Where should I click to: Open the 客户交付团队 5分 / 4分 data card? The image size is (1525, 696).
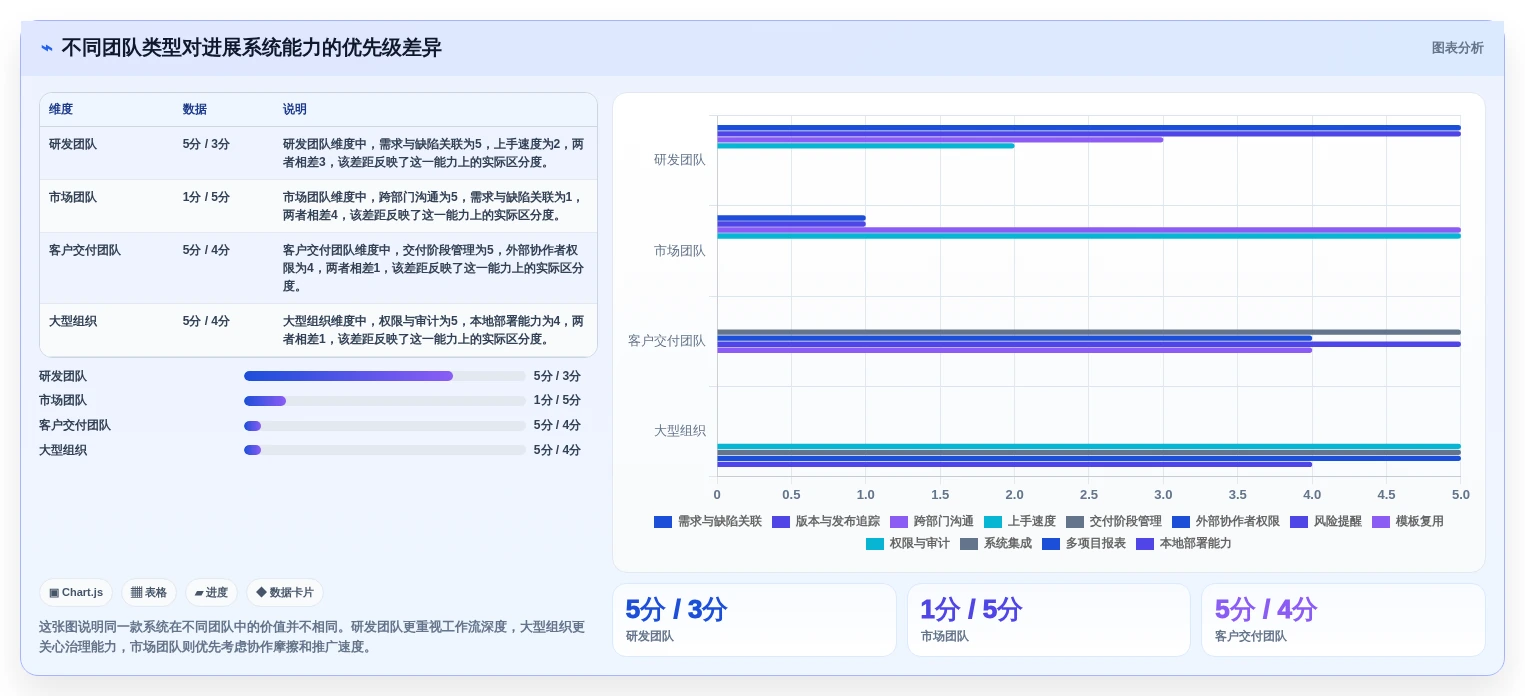pos(1343,620)
